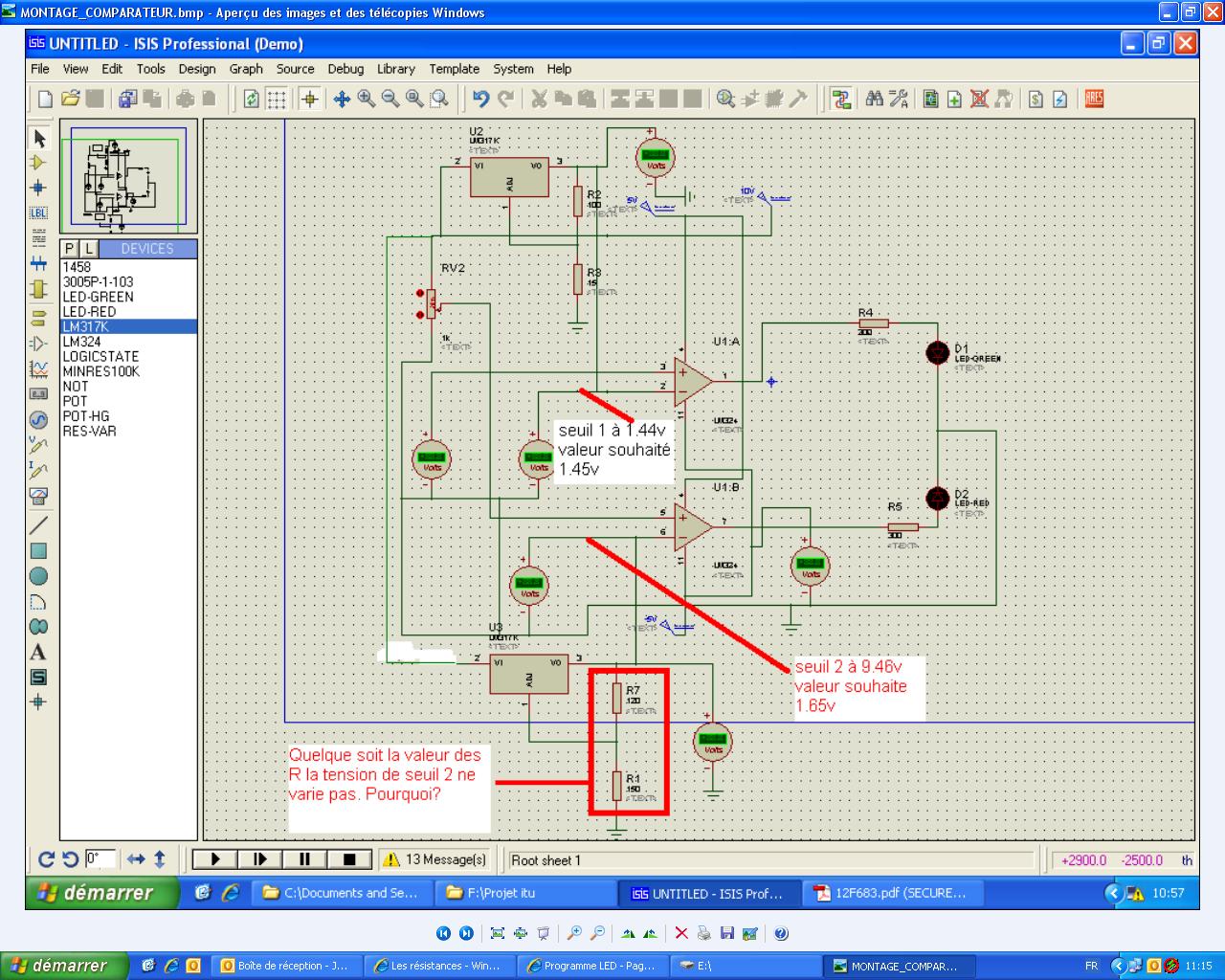
Task: Select the Virtual Instruments tool
Action: (38, 496)
